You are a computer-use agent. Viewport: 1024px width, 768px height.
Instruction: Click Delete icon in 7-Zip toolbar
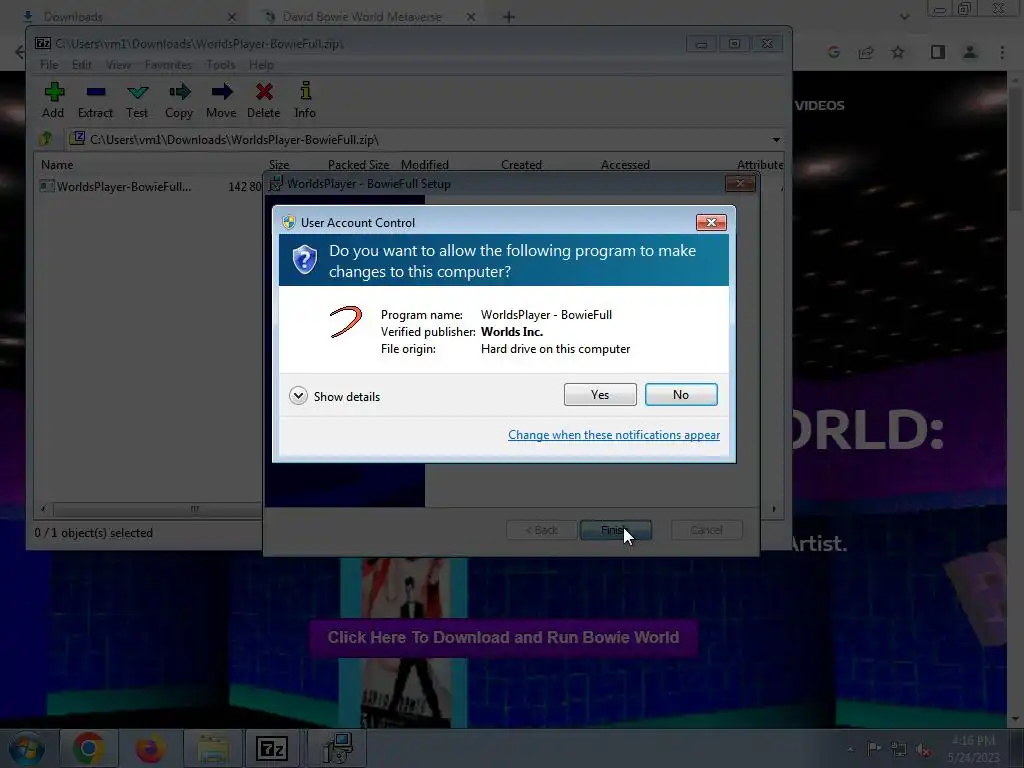tap(264, 100)
